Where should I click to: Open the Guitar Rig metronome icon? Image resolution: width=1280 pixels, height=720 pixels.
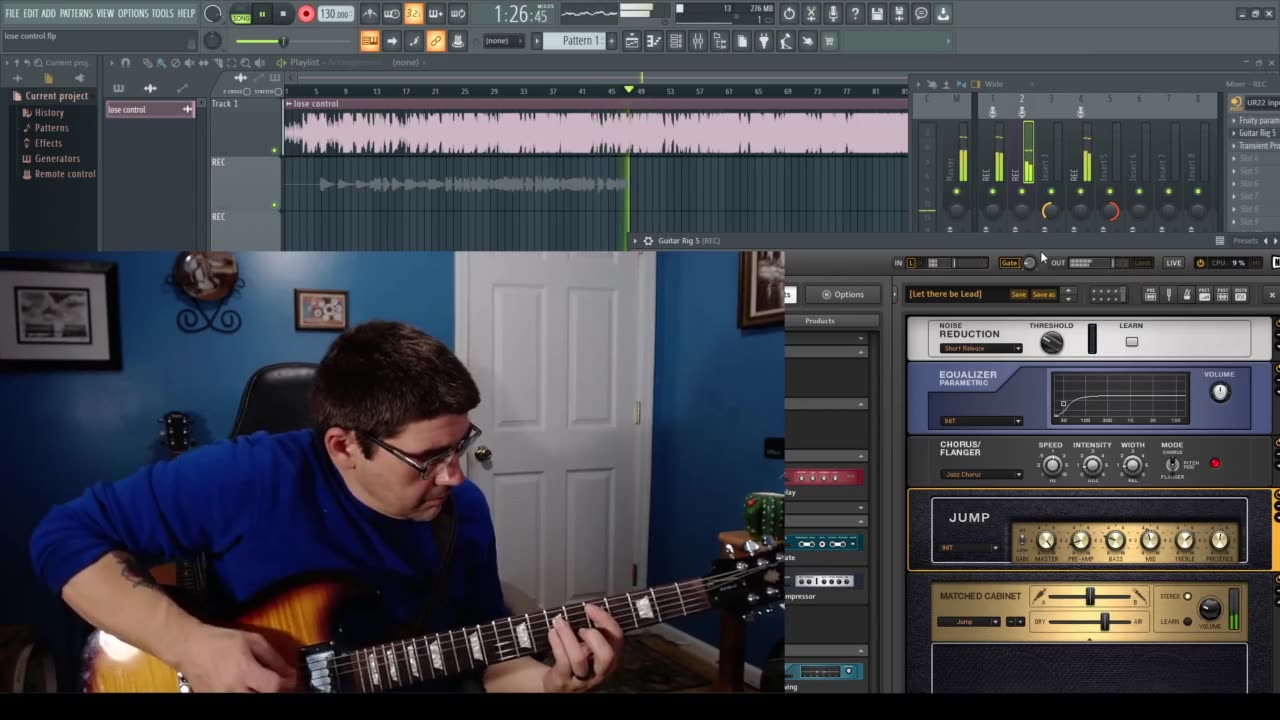(x=1186, y=294)
